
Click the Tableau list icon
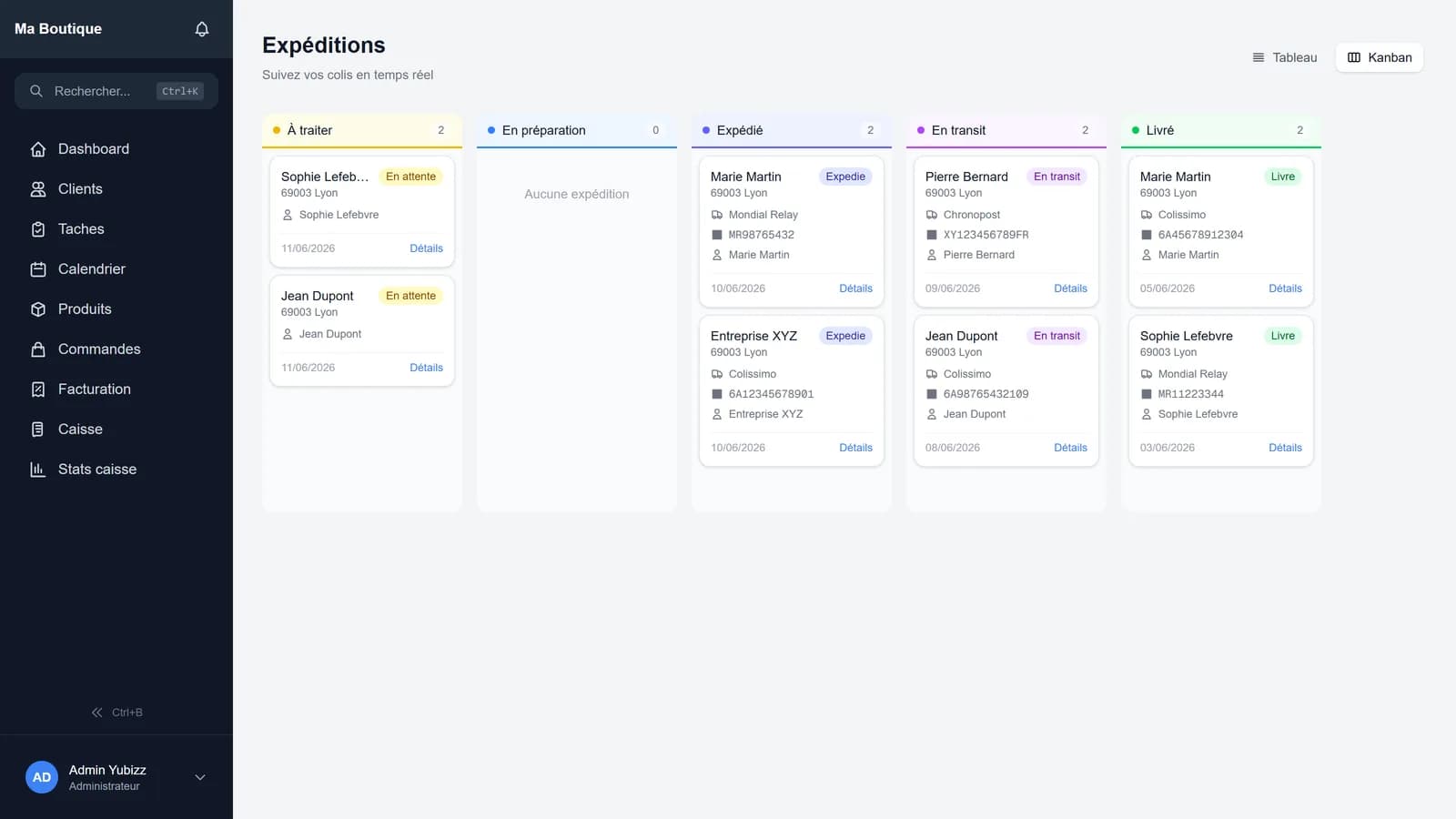(1259, 57)
